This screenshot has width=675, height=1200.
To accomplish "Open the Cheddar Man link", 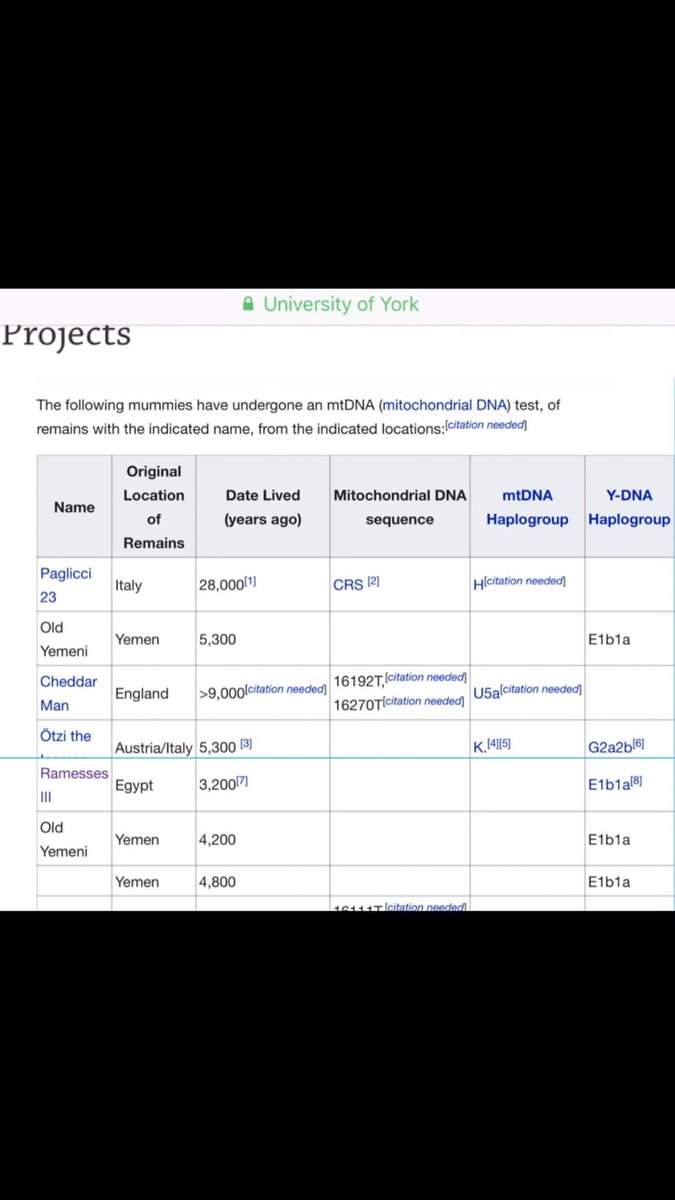I will coord(69,693).
